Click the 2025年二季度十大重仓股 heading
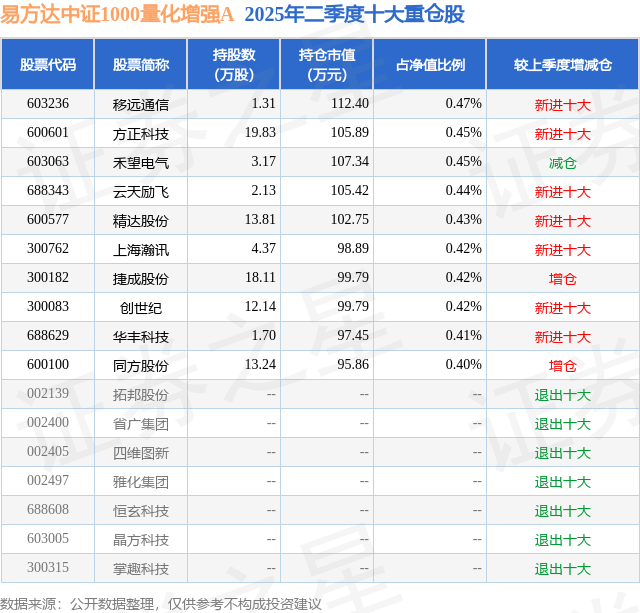The height and width of the screenshot is (613, 640). tap(354, 14)
